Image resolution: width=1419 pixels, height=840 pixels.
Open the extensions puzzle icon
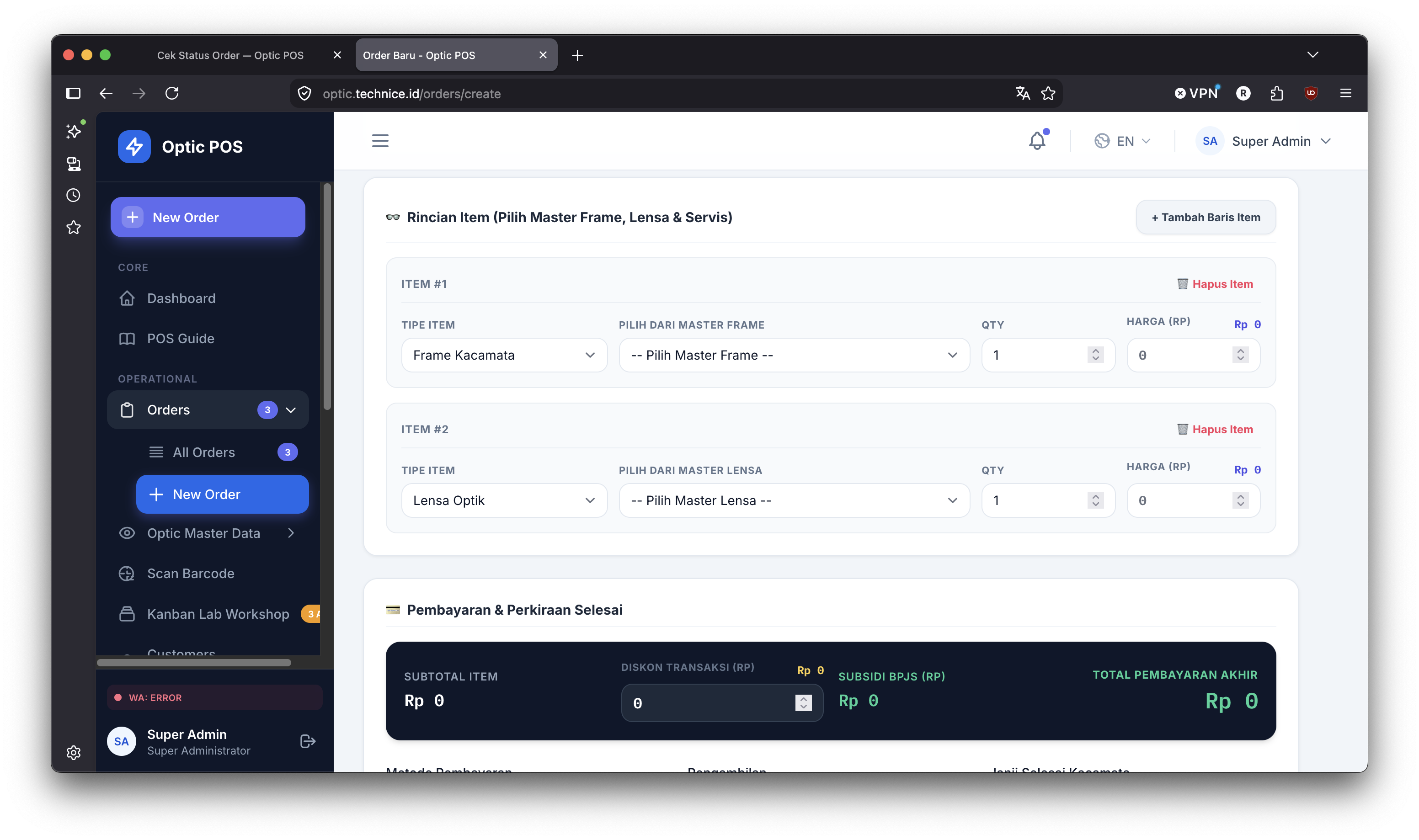1276,93
